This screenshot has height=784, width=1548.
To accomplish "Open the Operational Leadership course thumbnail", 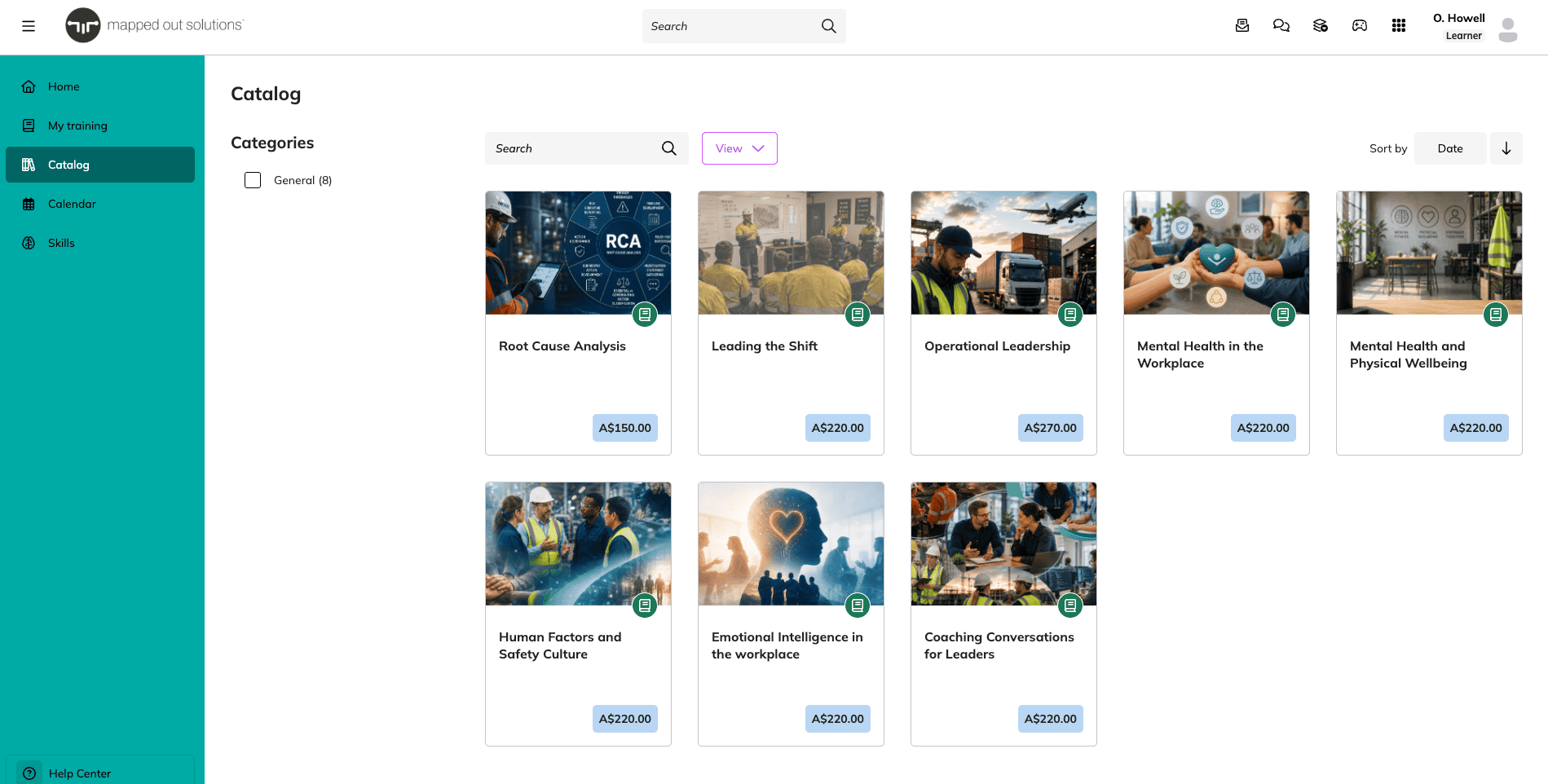I will [x=1003, y=253].
